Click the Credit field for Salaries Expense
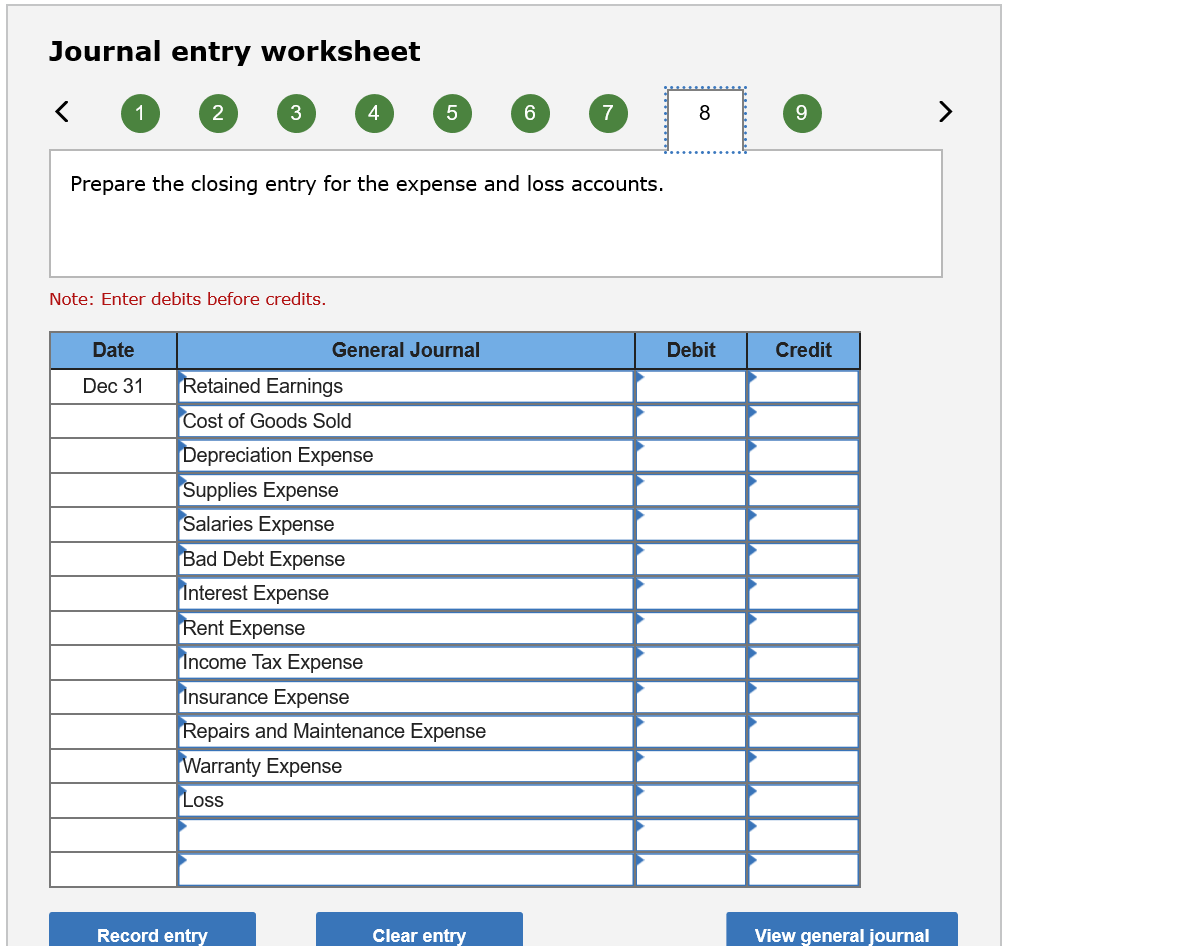 click(803, 524)
